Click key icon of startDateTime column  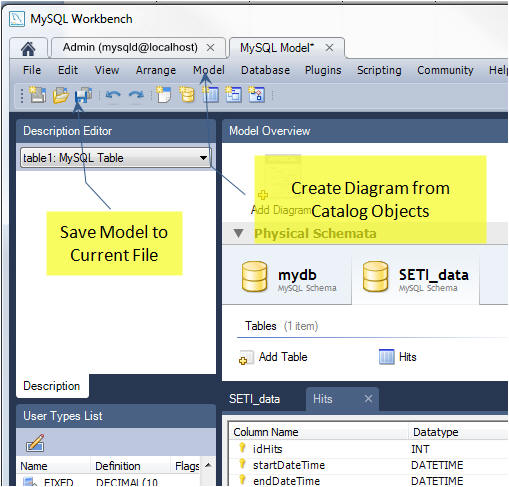pos(242,464)
